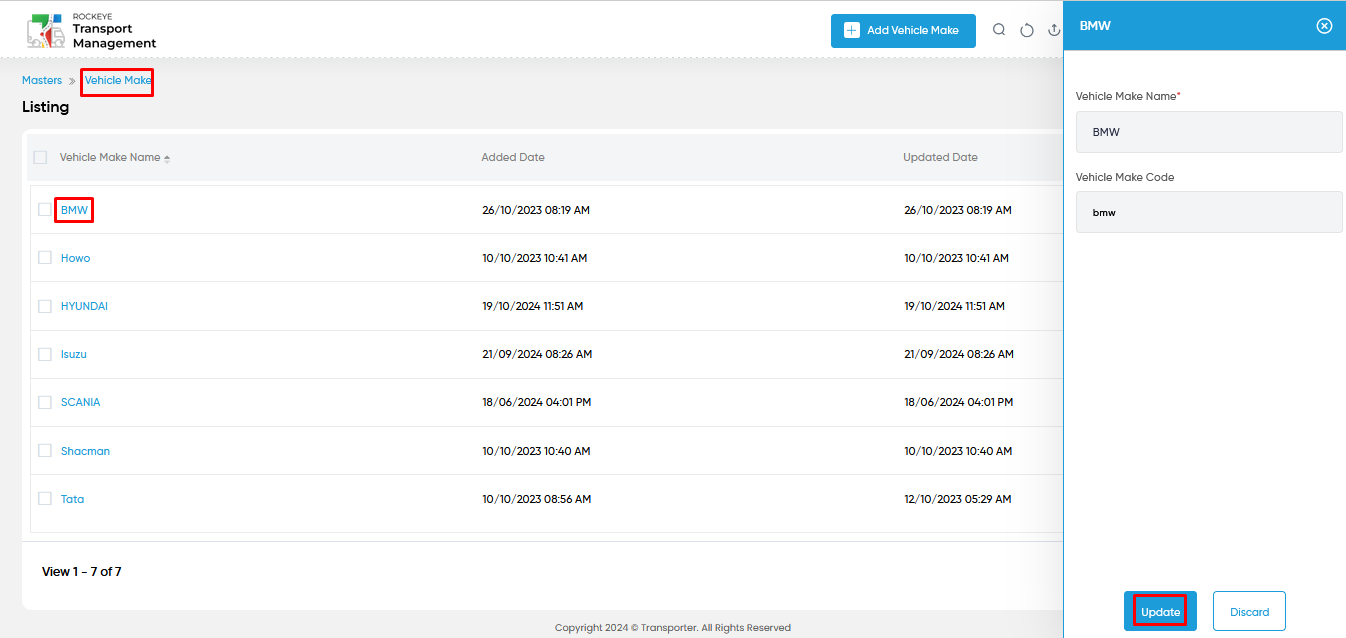
Task: Click SCANIA added date 18/06/2024 04:01 PM
Action: tap(537, 402)
